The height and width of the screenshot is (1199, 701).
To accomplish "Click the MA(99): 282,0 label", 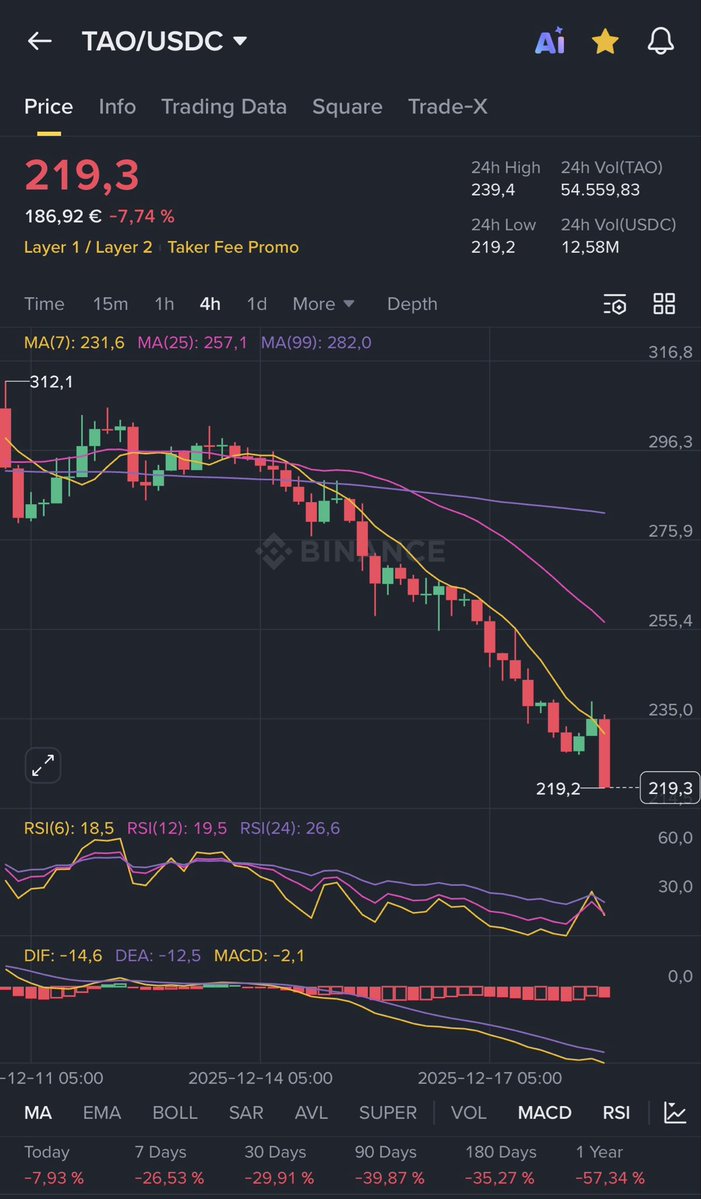I will point(316,343).
